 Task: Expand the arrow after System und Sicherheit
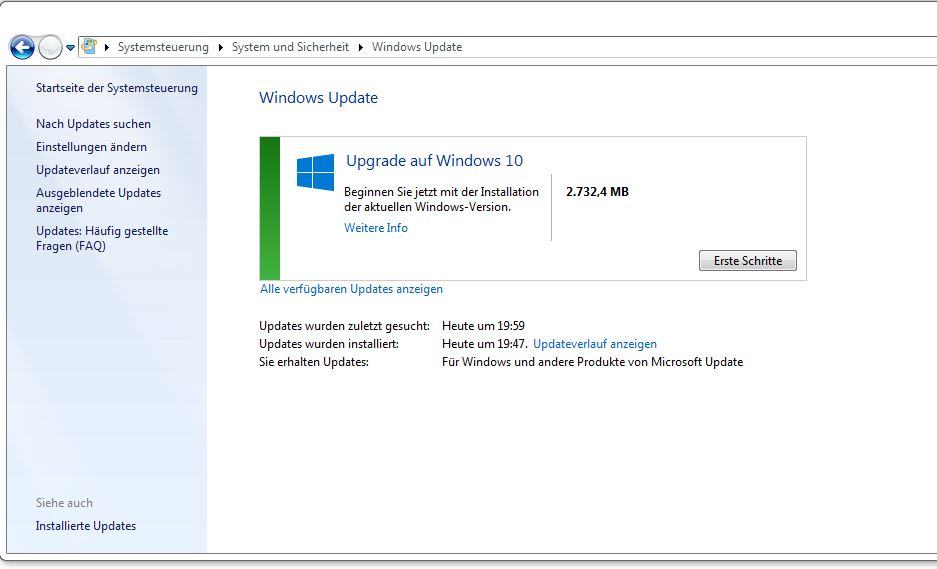pyautogui.click(x=361, y=47)
